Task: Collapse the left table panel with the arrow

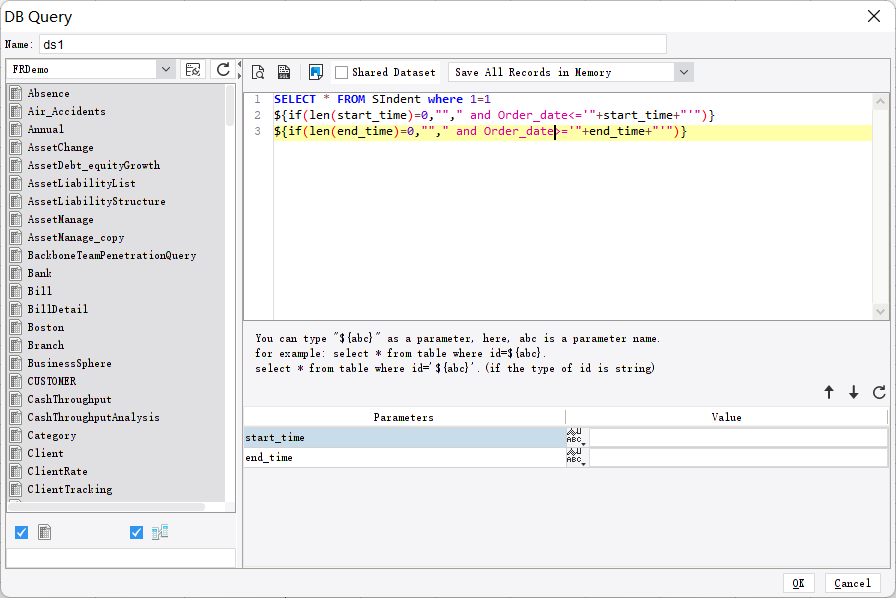Action: click(239, 64)
